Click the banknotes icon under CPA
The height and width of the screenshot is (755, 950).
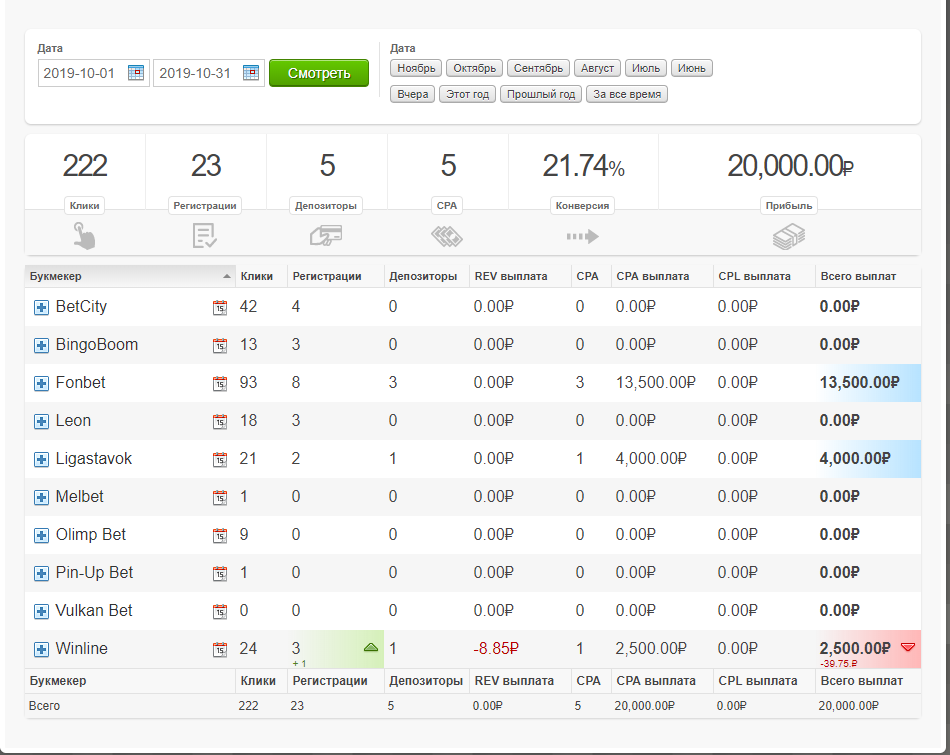[x=447, y=236]
